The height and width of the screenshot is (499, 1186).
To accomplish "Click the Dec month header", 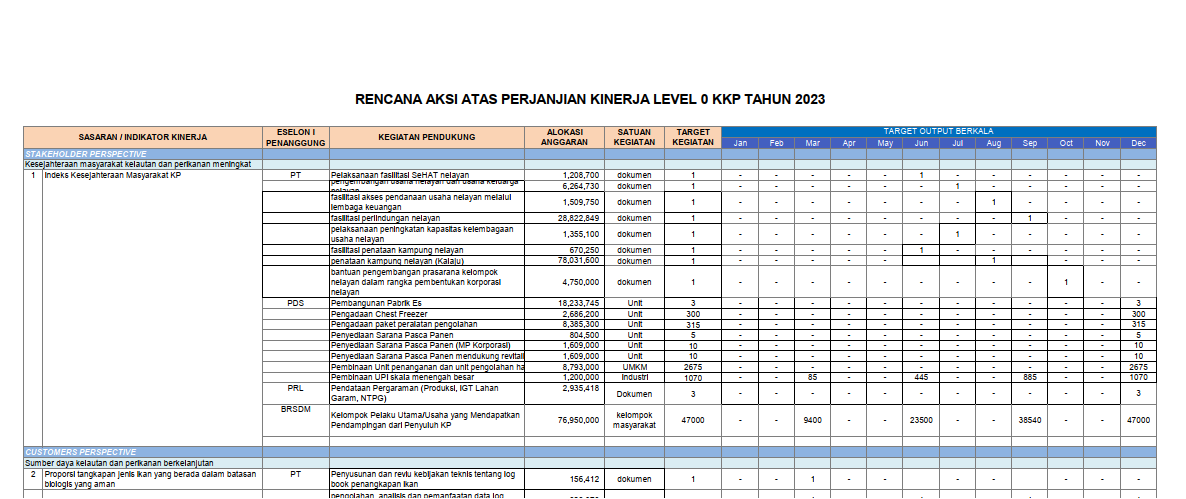I will click(1138, 143).
